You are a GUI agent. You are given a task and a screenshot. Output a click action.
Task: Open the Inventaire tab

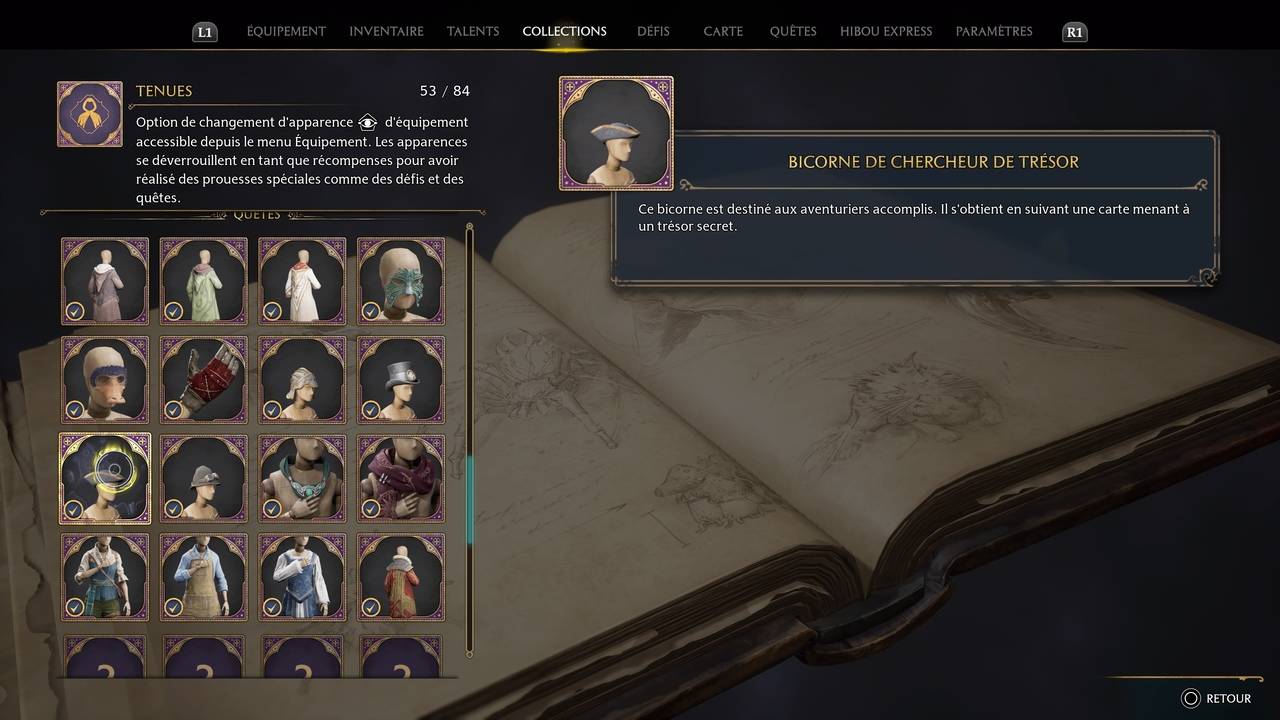coord(386,31)
